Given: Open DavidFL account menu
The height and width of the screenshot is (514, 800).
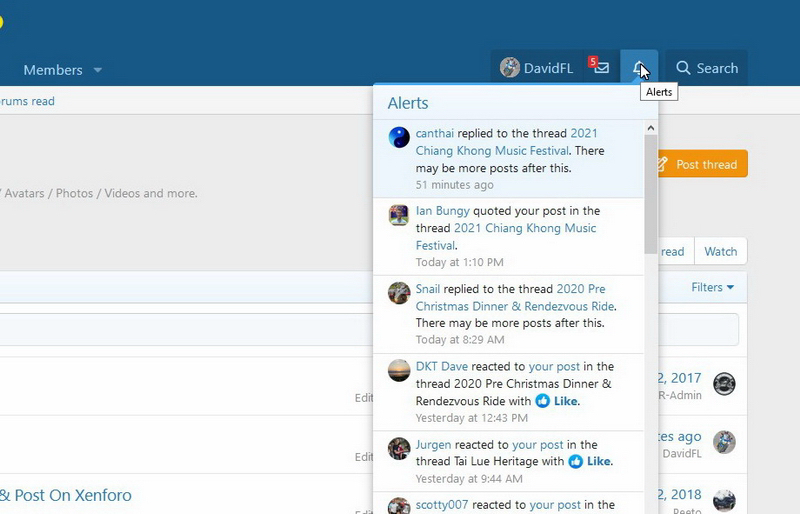Looking at the screenshot, I should click(536, 68).
